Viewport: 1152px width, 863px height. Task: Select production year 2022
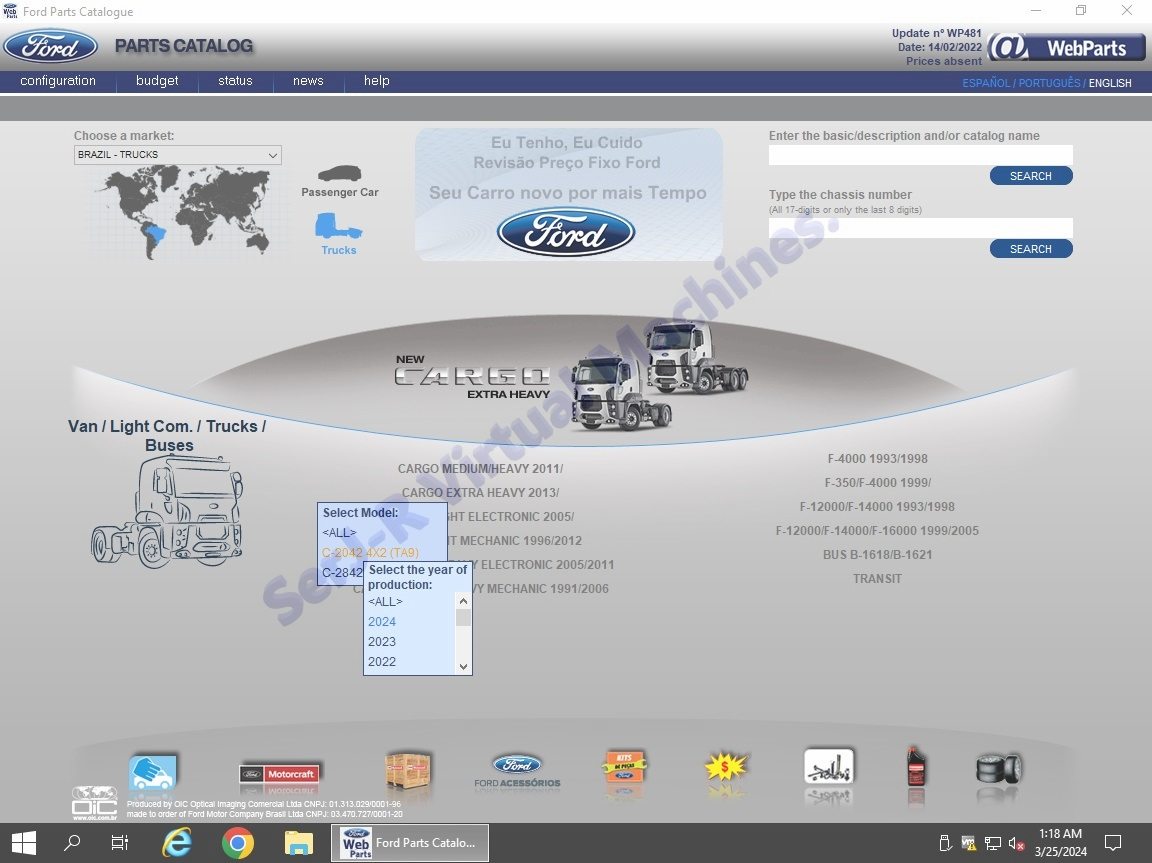(x=382, y=661)
